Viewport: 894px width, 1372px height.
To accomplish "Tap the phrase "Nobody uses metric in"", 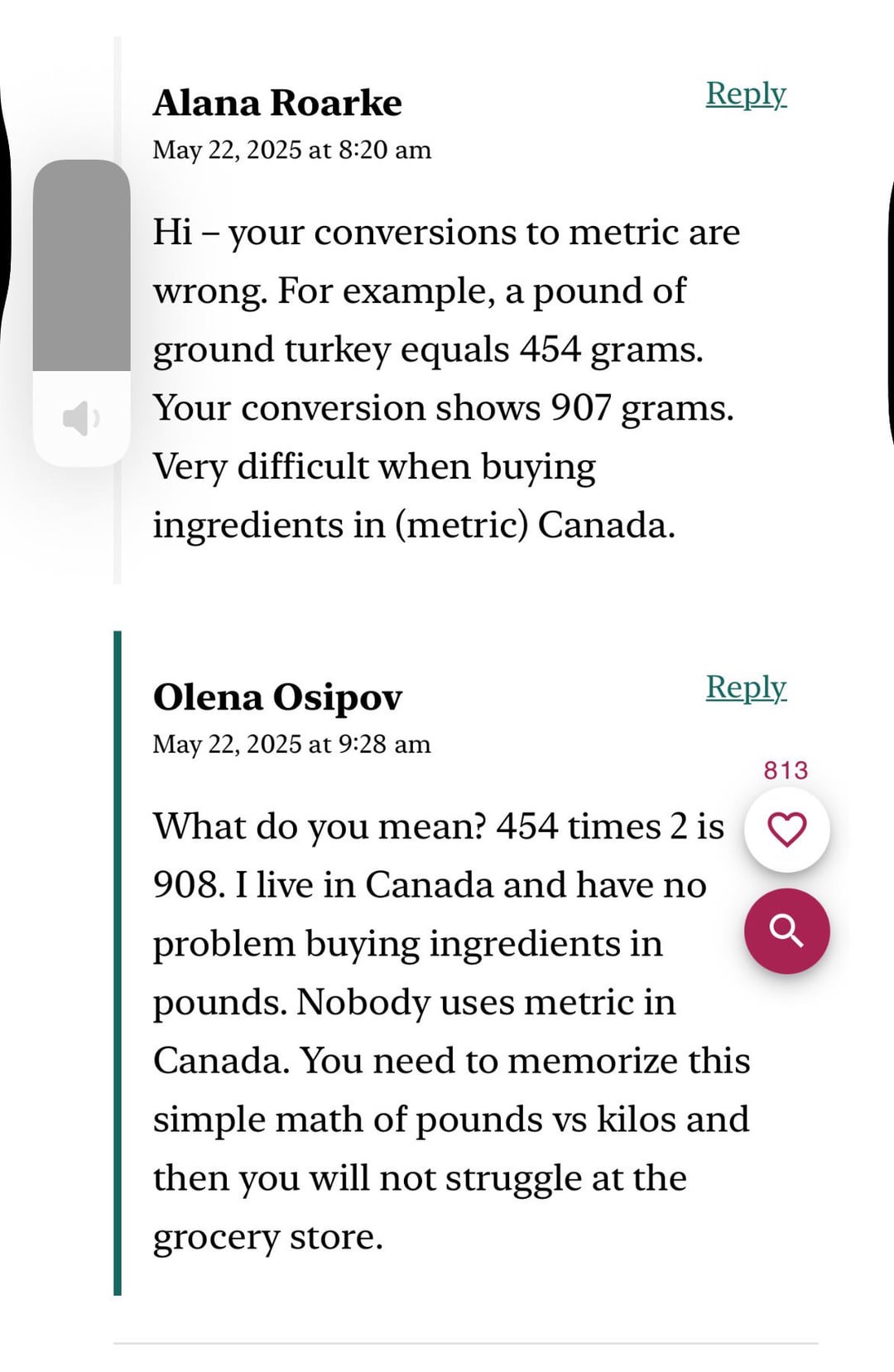I will pyautogui.click(x=486, y=1002).
